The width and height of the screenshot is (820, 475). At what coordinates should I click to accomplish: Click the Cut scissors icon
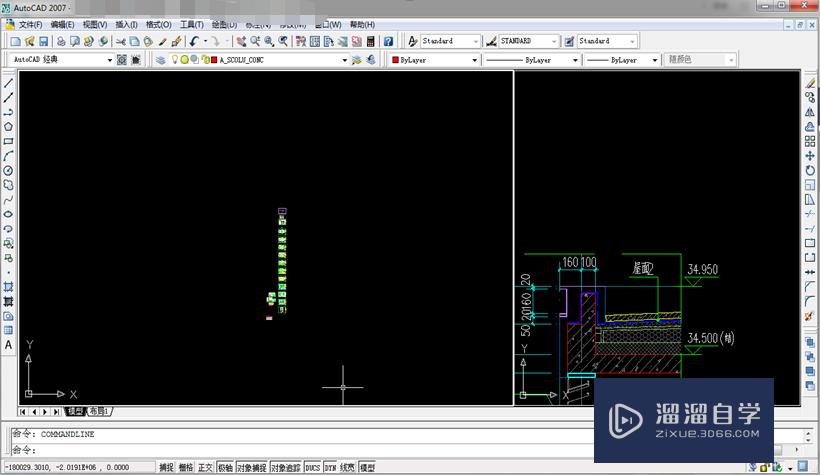(x=121, y=41)
